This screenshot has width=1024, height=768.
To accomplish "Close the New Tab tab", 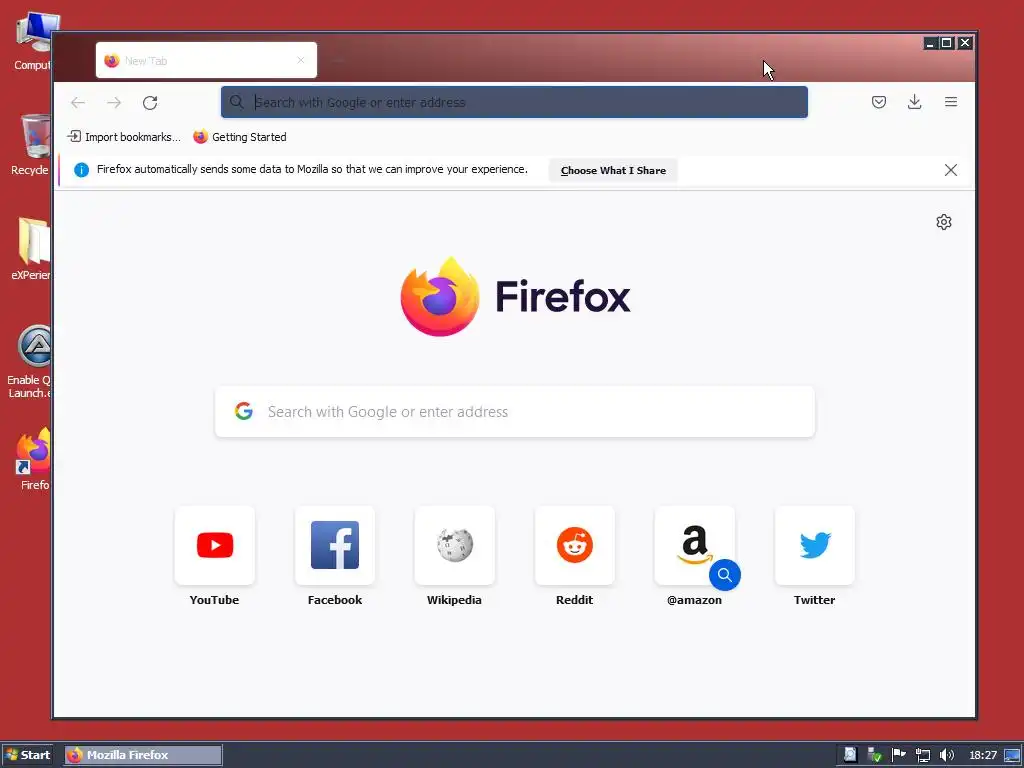I will [x=300, y=60].
